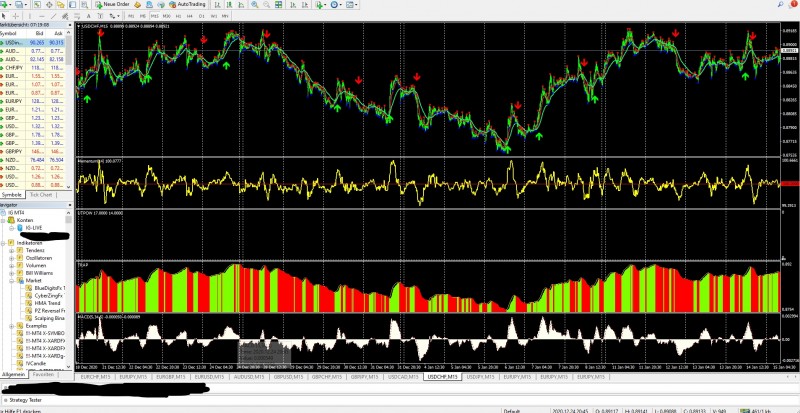Select the crosshair tool
The image size is (800, 413).
click(16, 16)
